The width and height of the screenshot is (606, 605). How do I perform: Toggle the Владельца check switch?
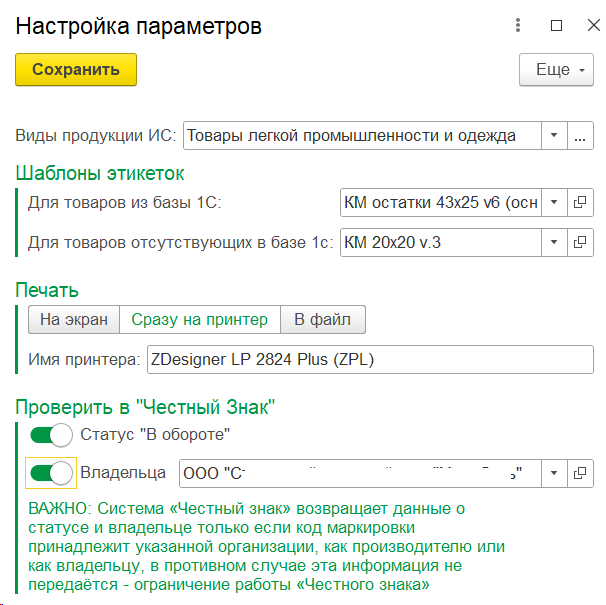point(51,472)
